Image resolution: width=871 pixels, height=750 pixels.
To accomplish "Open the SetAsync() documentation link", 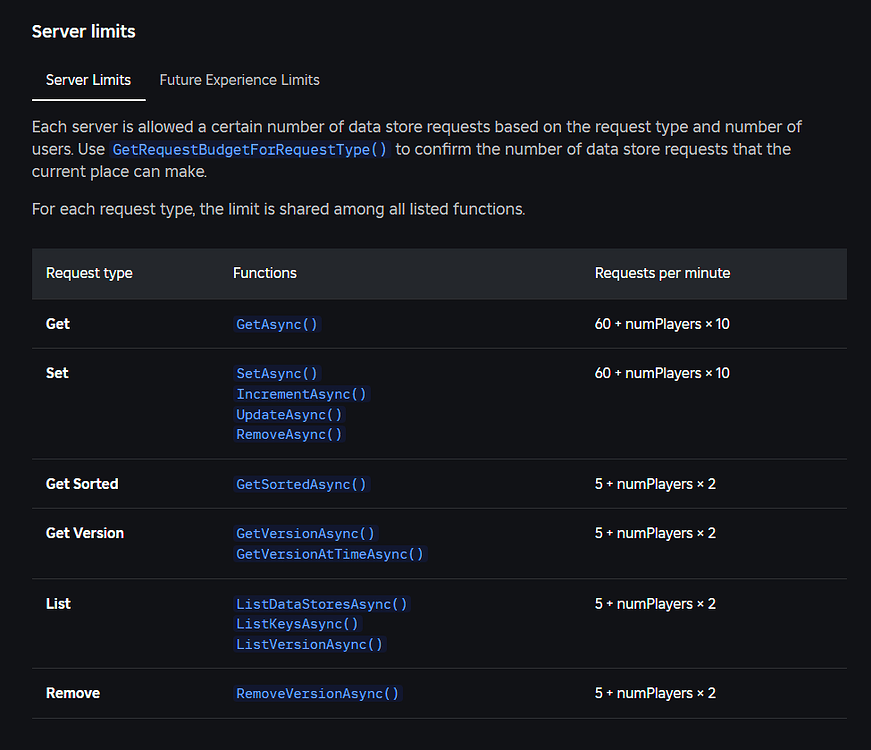I will tap(276, 373).
